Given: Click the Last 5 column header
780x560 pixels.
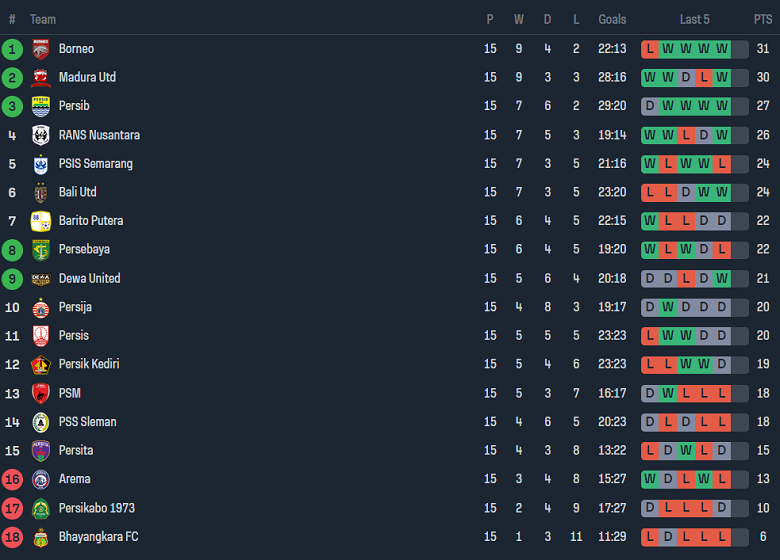Looking at the screenshot, I should 694,19.
